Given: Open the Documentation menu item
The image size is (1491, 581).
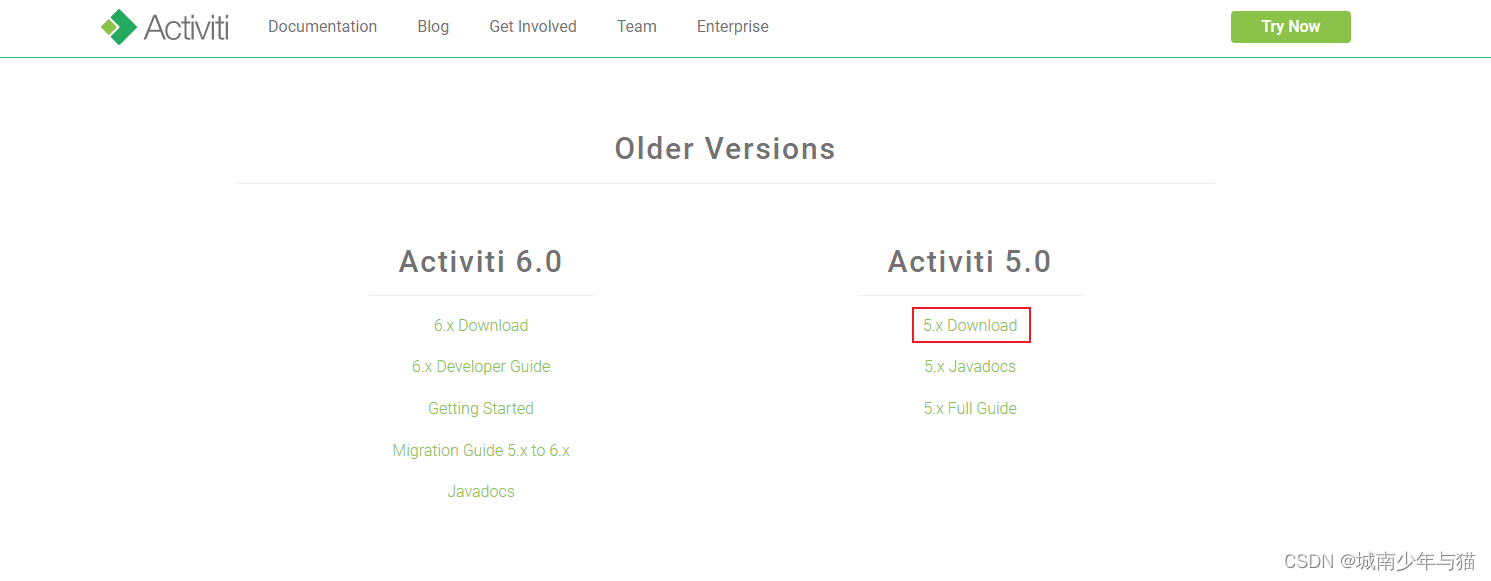Looking at the screenshot, I should point(322,27).
